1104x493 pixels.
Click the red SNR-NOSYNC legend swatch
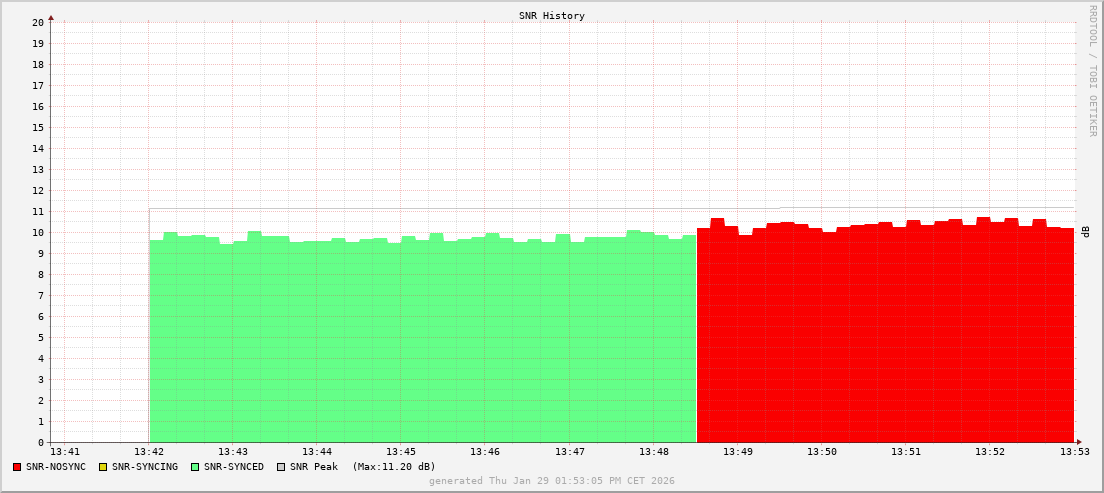(x=17, y=467)
